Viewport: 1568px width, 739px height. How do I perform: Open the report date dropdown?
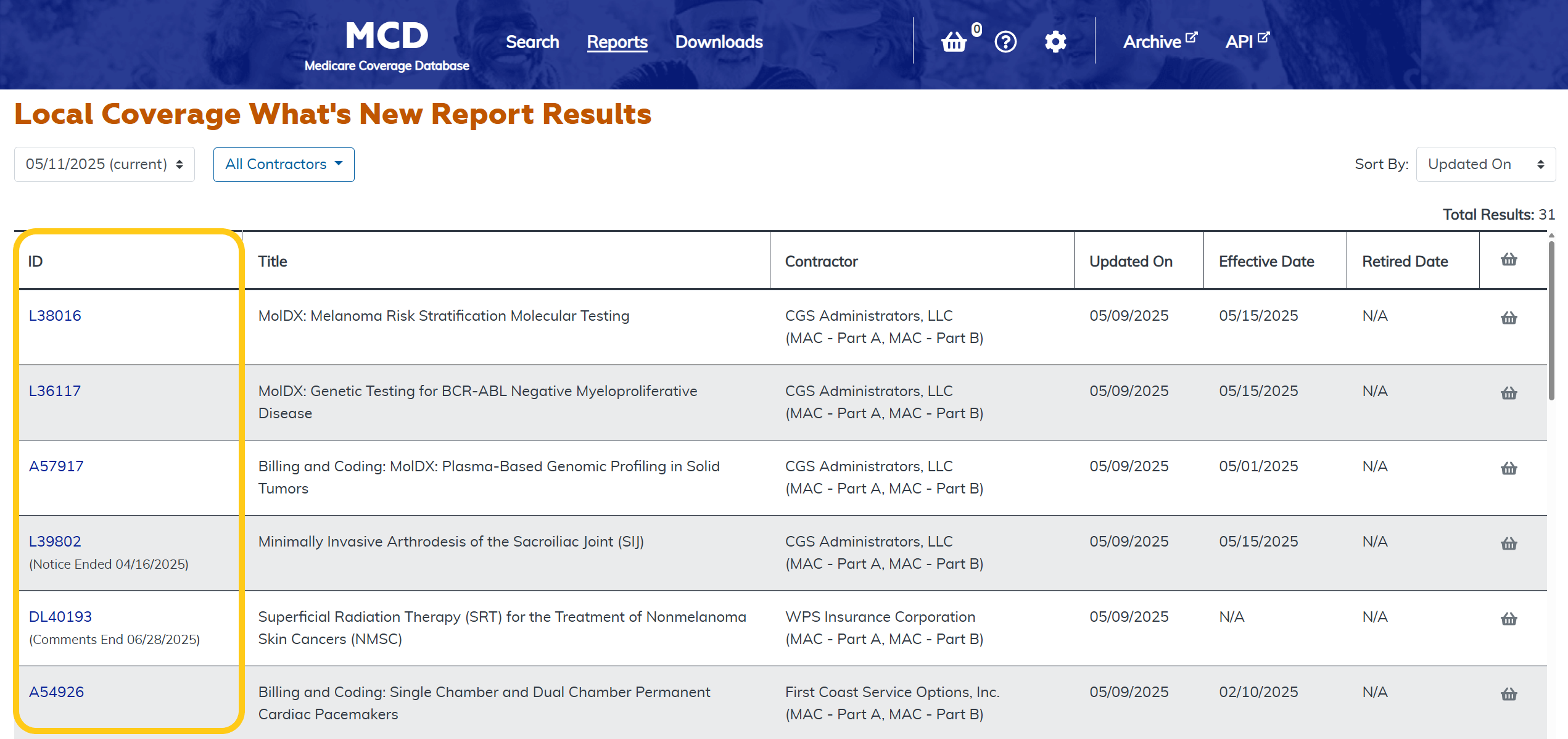[x=104, y=164]
